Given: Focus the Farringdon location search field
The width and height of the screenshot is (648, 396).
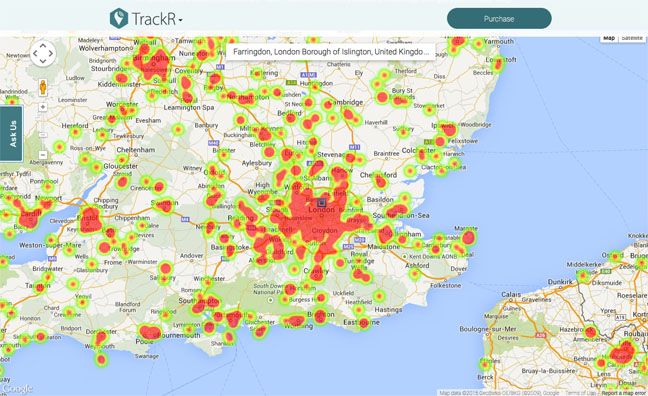Looking at the screenshot, I should point(331,52).
